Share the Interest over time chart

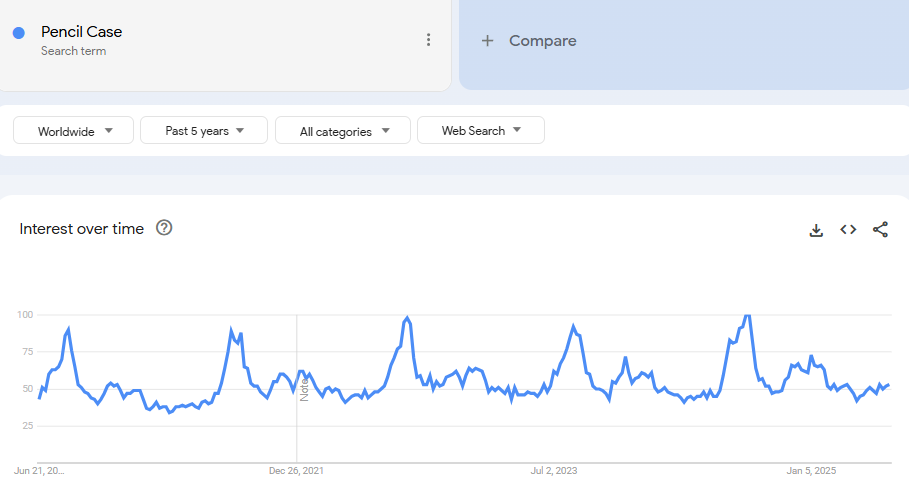coord(880,230)
